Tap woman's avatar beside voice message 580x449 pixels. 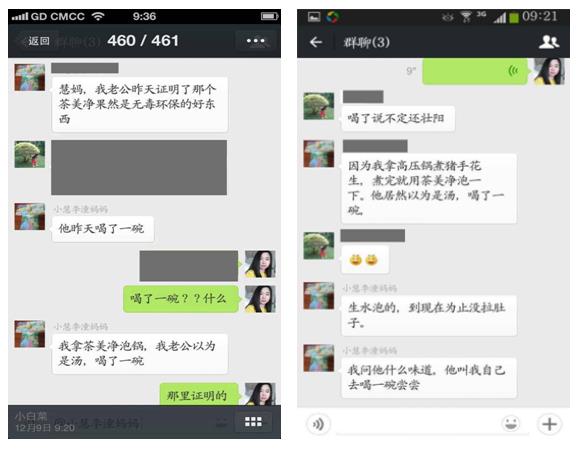tap(549, 71)
